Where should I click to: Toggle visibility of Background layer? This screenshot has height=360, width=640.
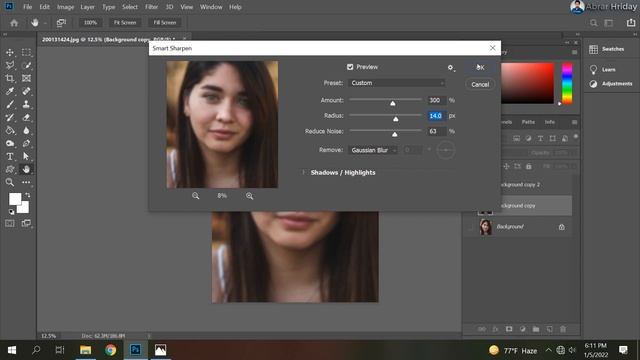tap(470, 227)
